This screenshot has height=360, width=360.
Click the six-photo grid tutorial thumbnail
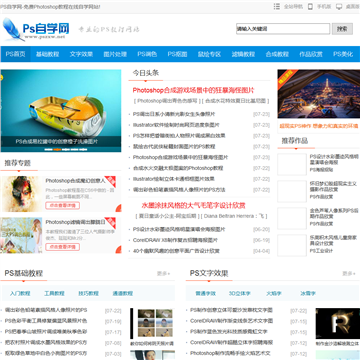[x=152, y=323]
